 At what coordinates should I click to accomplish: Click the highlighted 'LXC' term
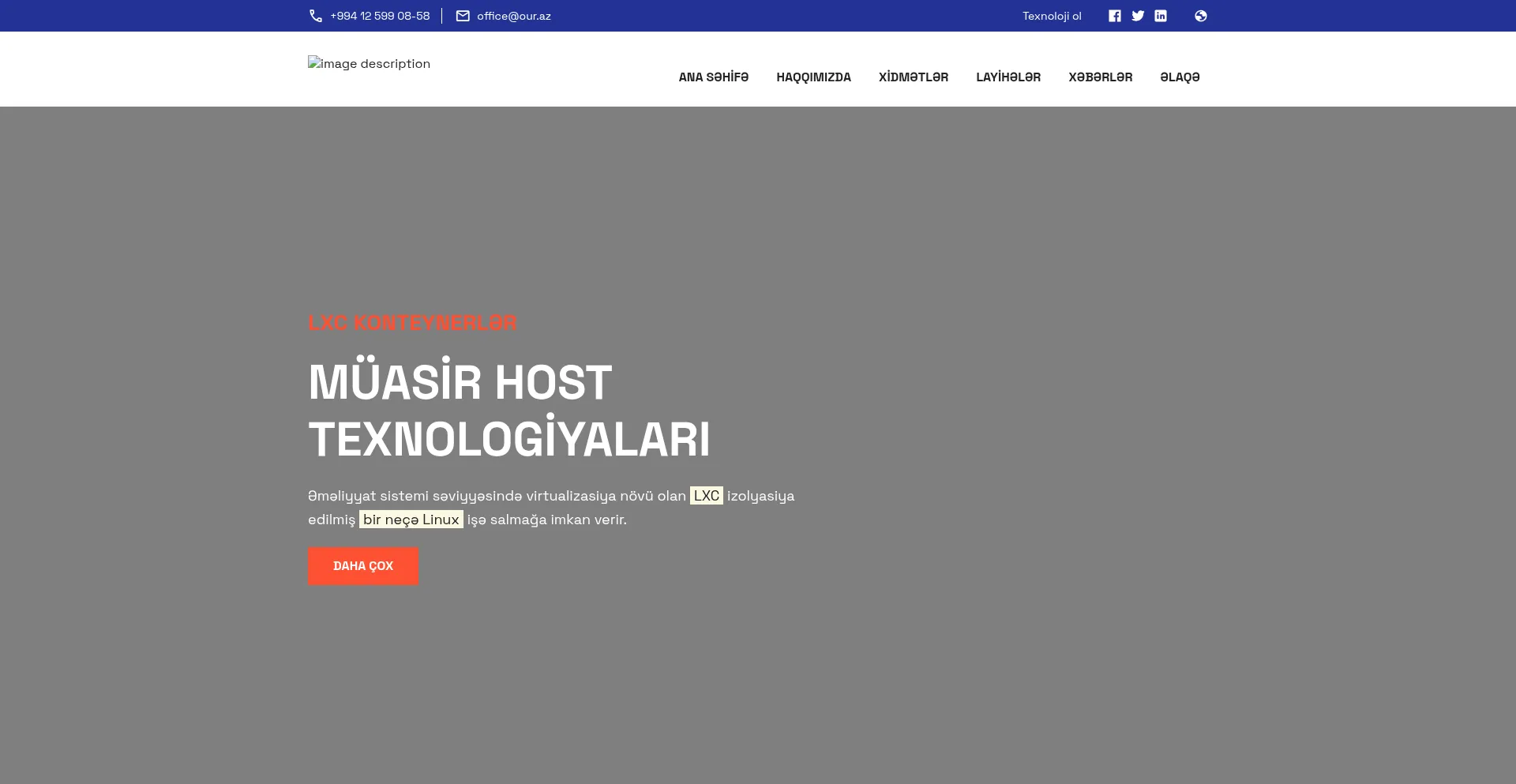click(x=706, y=496)
